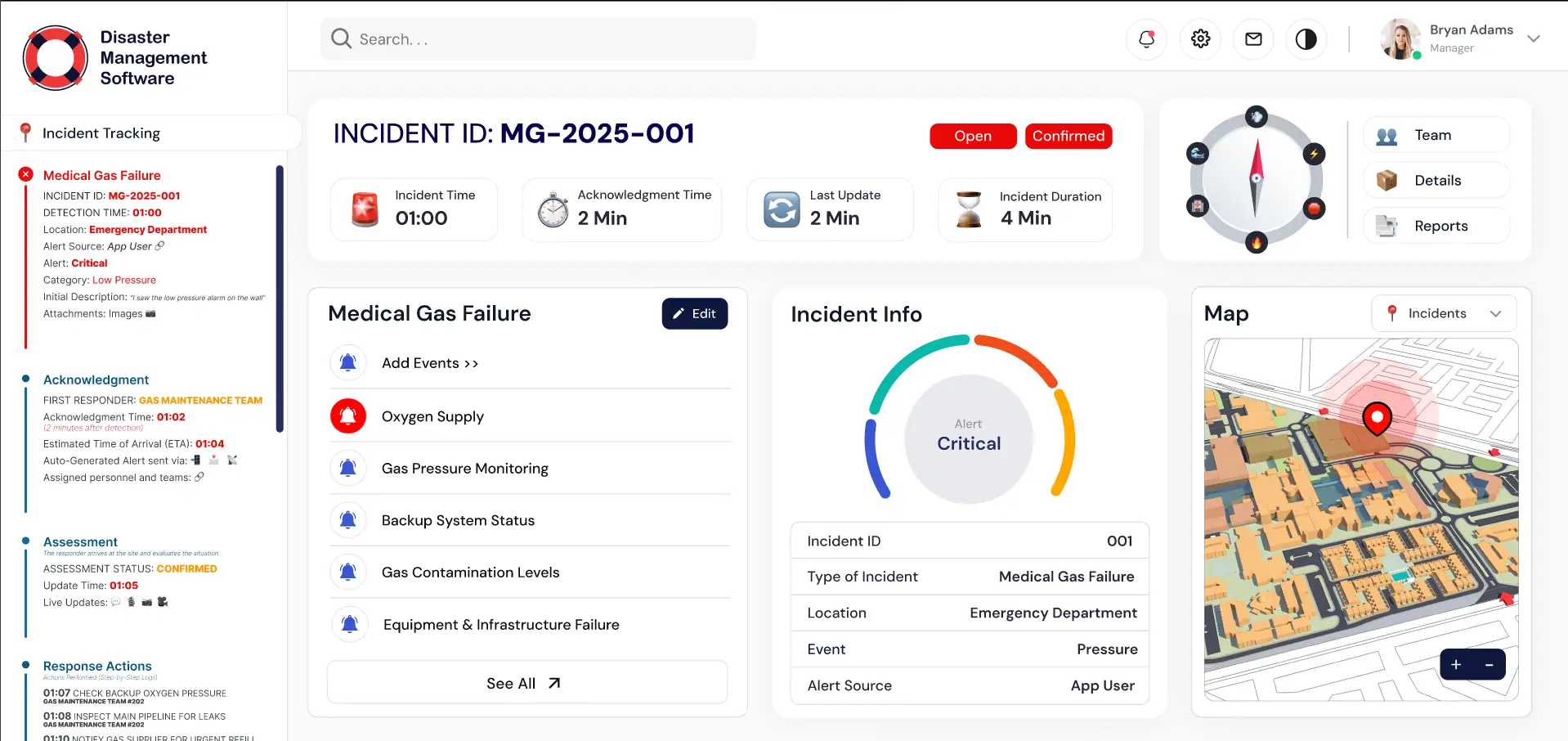The height and width of the screenshot is (741, 1568).
Task: Open the mail envelope icon
Action: (x=1253, y=39)
